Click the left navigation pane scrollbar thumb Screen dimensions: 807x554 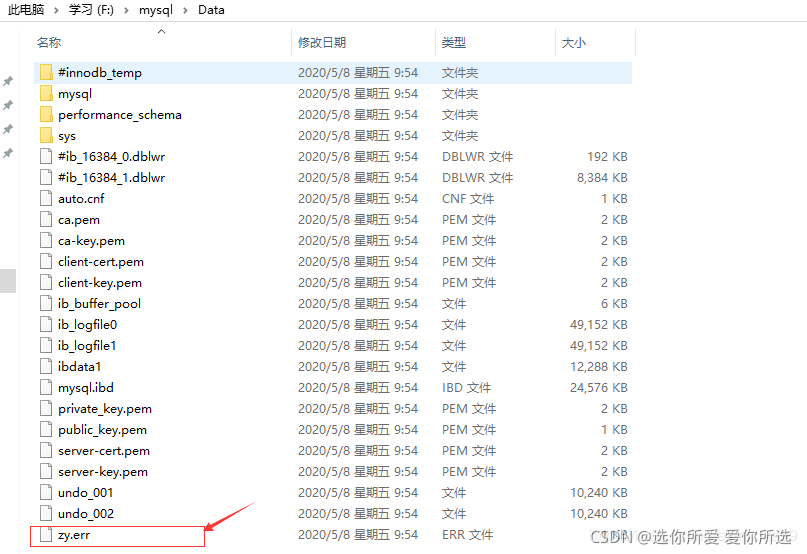(8, 281)
